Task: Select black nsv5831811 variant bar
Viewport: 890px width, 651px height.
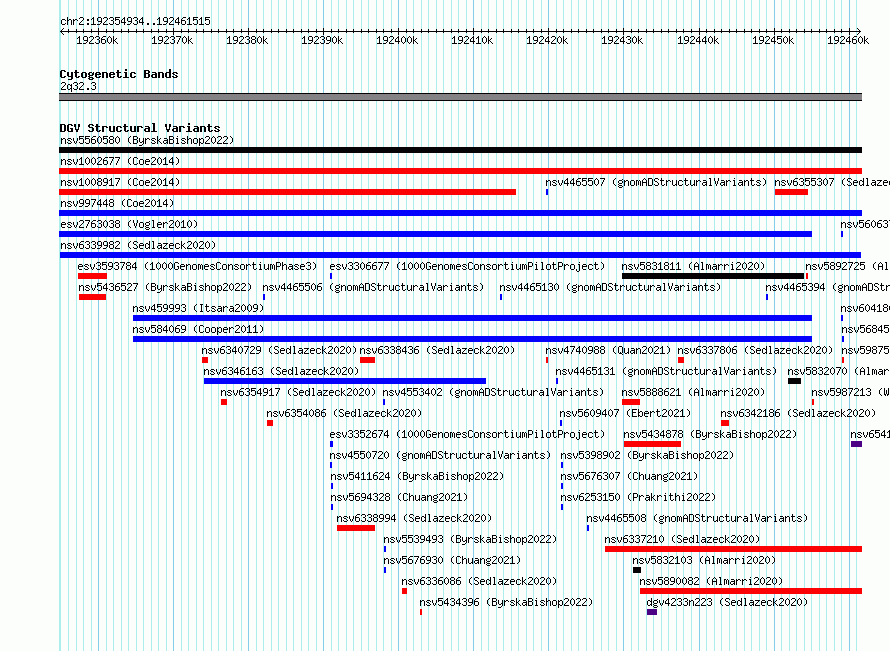Action: coord(713,276)
